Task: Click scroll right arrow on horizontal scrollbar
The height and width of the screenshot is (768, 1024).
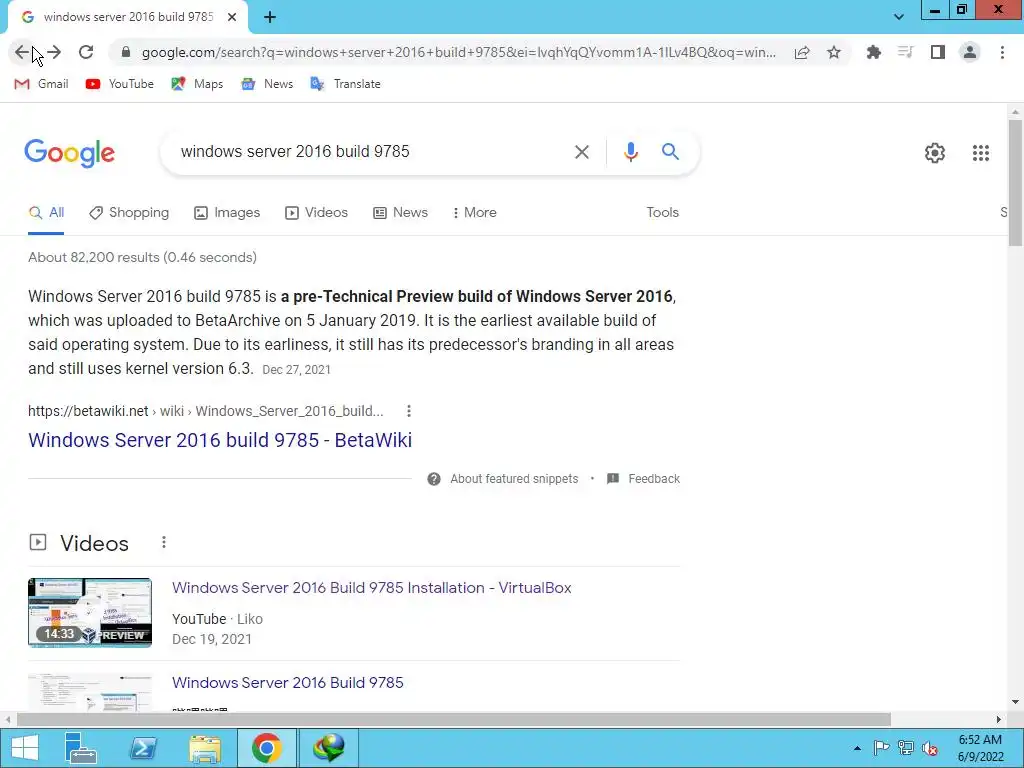Action: 999,719
